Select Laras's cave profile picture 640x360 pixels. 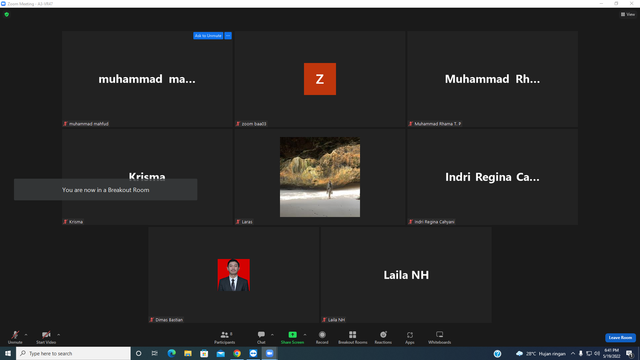coord(320,177)
